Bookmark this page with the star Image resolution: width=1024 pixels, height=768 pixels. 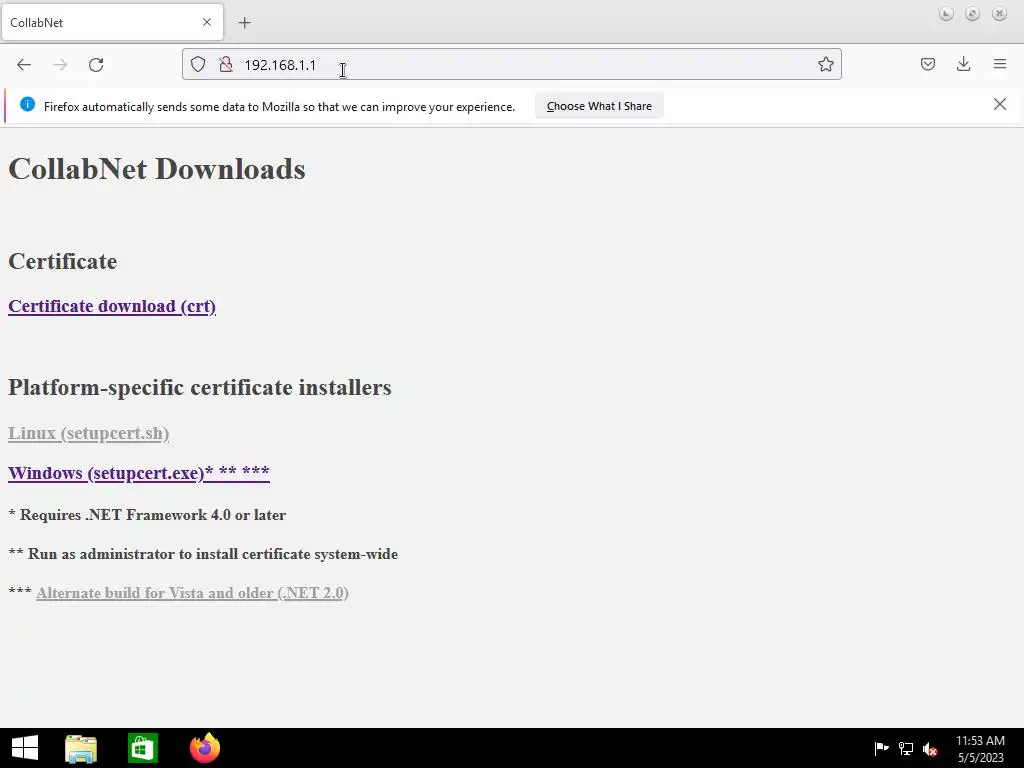[825, 64]
